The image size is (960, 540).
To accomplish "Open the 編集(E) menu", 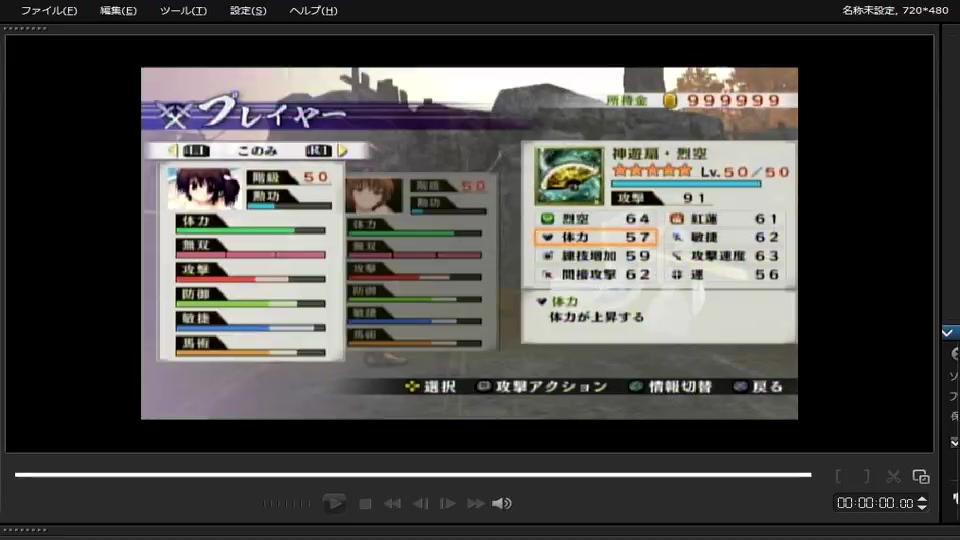I will [118, 10].
